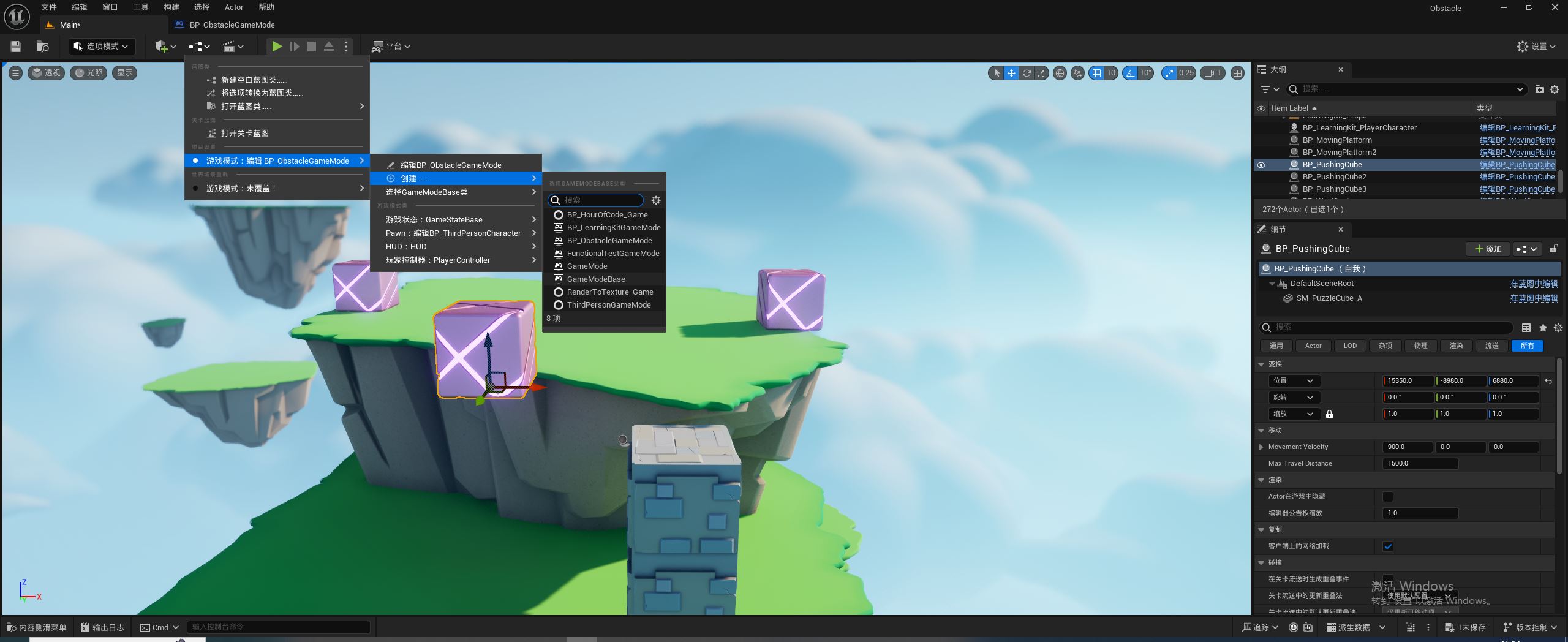The width and height of the screenshot is (1568, 642).
Task: Activate the translate move gizmo tool
Action: [x=1011, y=73]
